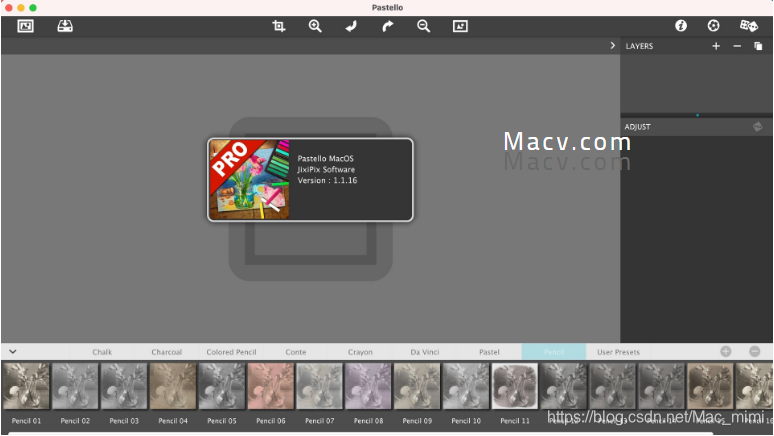The image size is (774, 436).
Task: Click the save image icon
Action: 65,26
